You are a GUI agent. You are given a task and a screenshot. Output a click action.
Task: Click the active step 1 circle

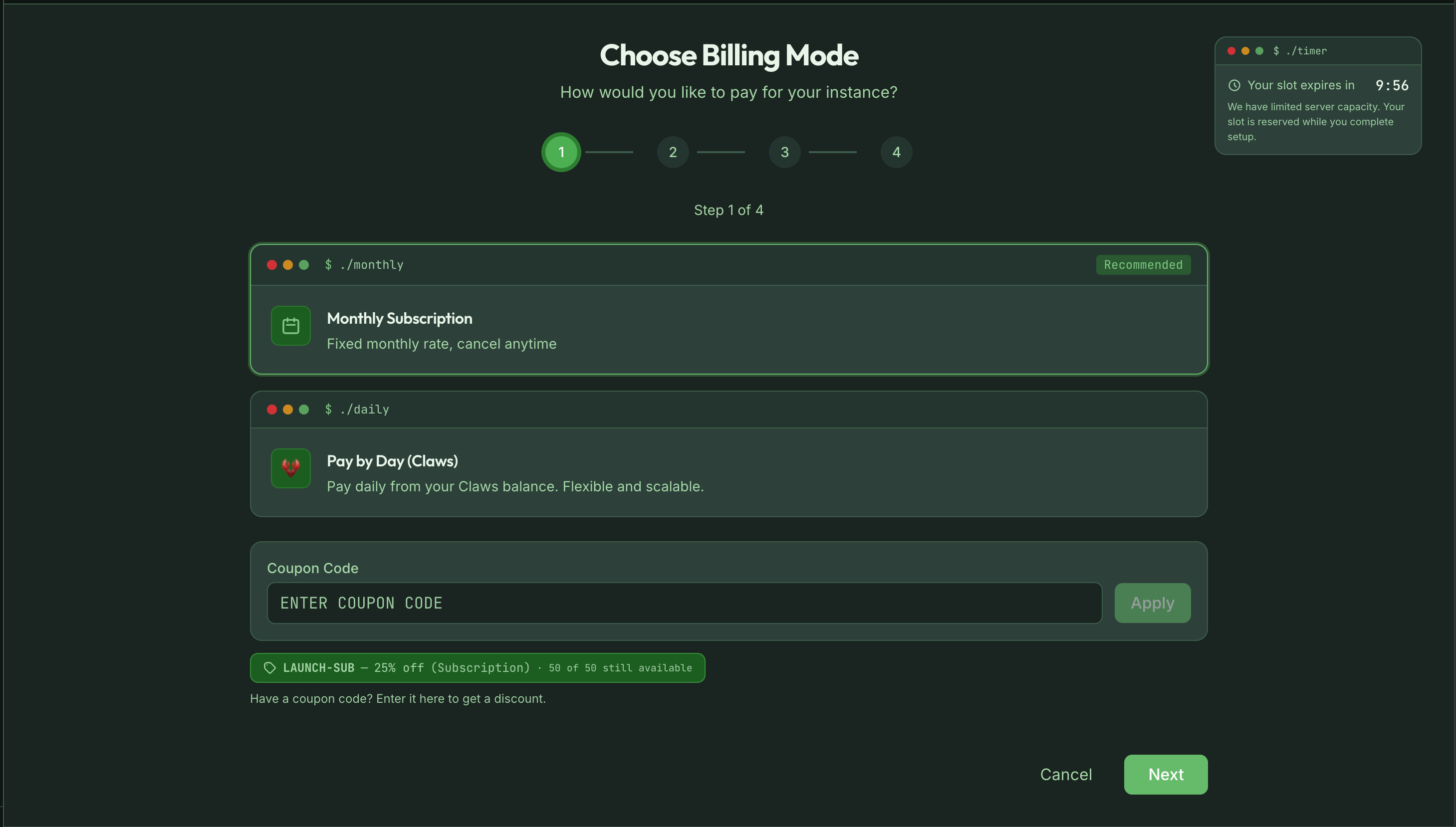[x=561, y=152]
